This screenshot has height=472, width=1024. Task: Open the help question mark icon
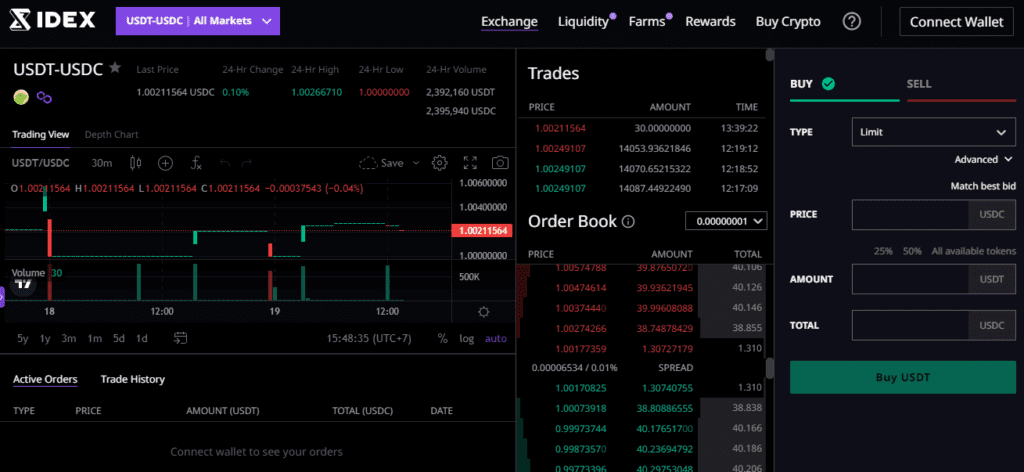(852, 22)
